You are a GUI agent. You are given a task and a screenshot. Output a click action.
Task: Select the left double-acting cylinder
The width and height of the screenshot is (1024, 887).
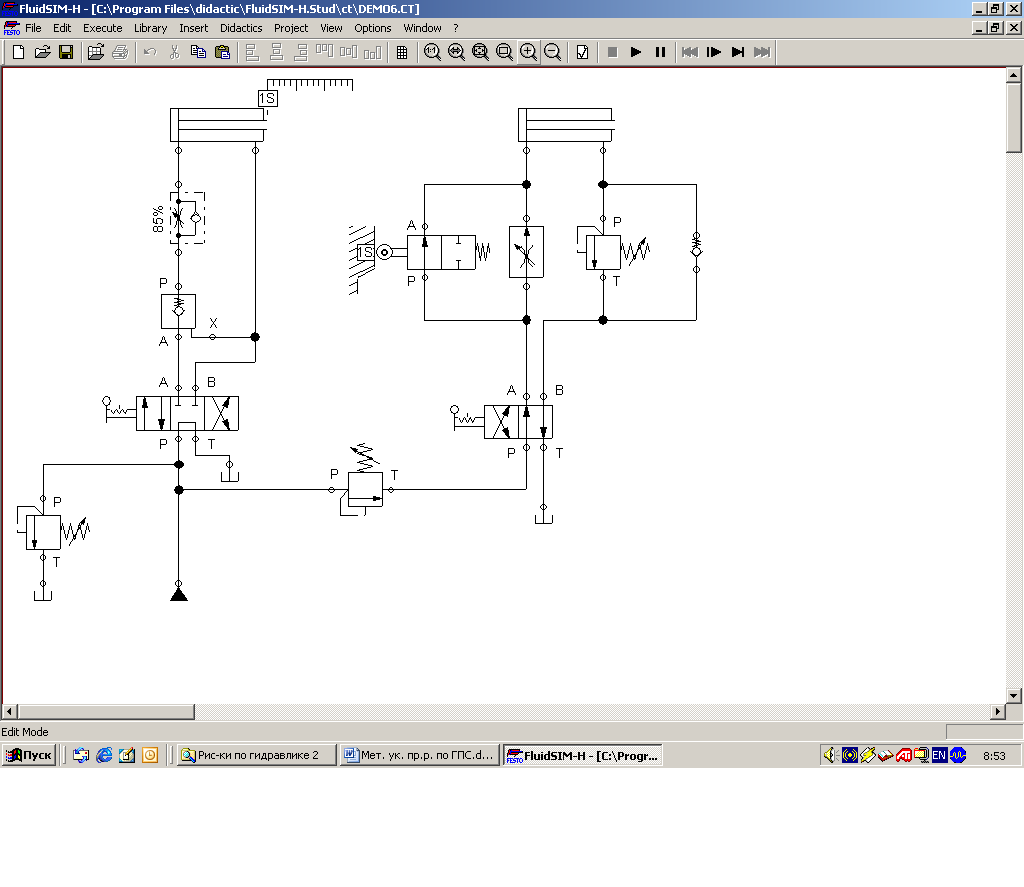pyautogui.click(x=219, y=125)
